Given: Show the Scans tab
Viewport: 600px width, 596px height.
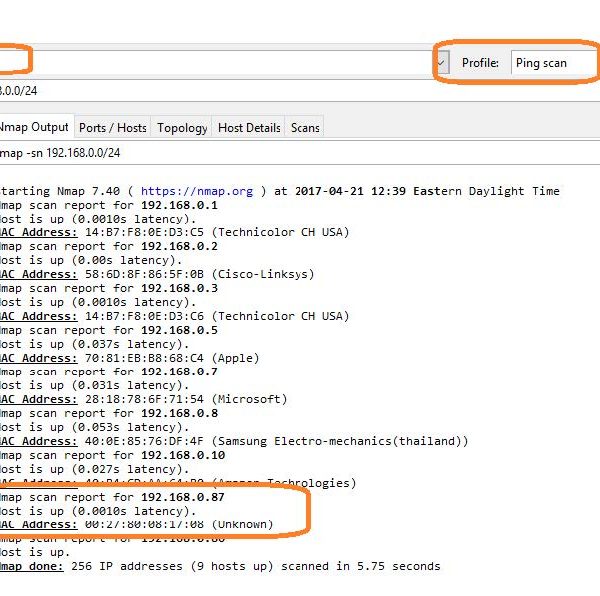Looking at the screenshot, I should [x=305, y=127].
